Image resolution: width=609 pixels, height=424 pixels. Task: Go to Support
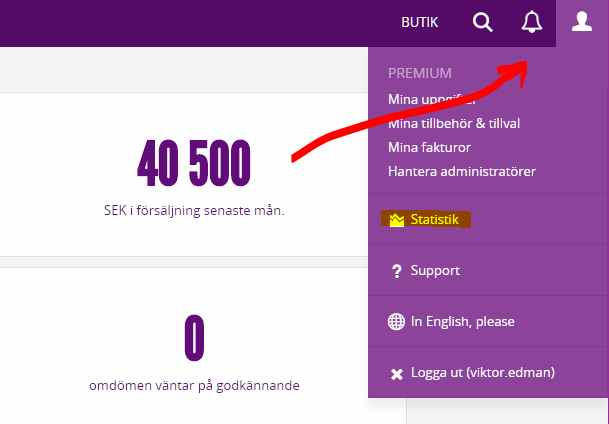pyautogui.click(x=435, y=270)
